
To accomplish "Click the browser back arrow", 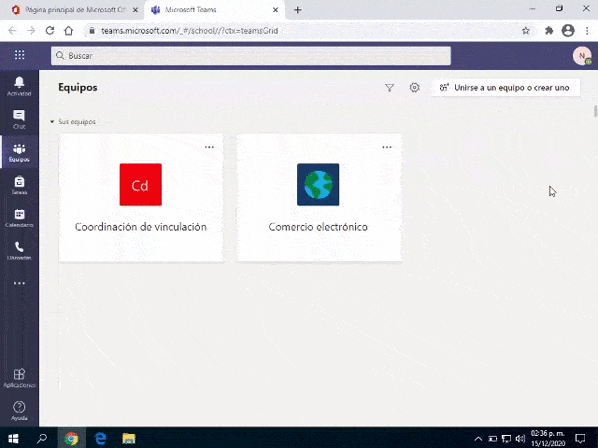I will pyautogui.click(x=12, y=31).
